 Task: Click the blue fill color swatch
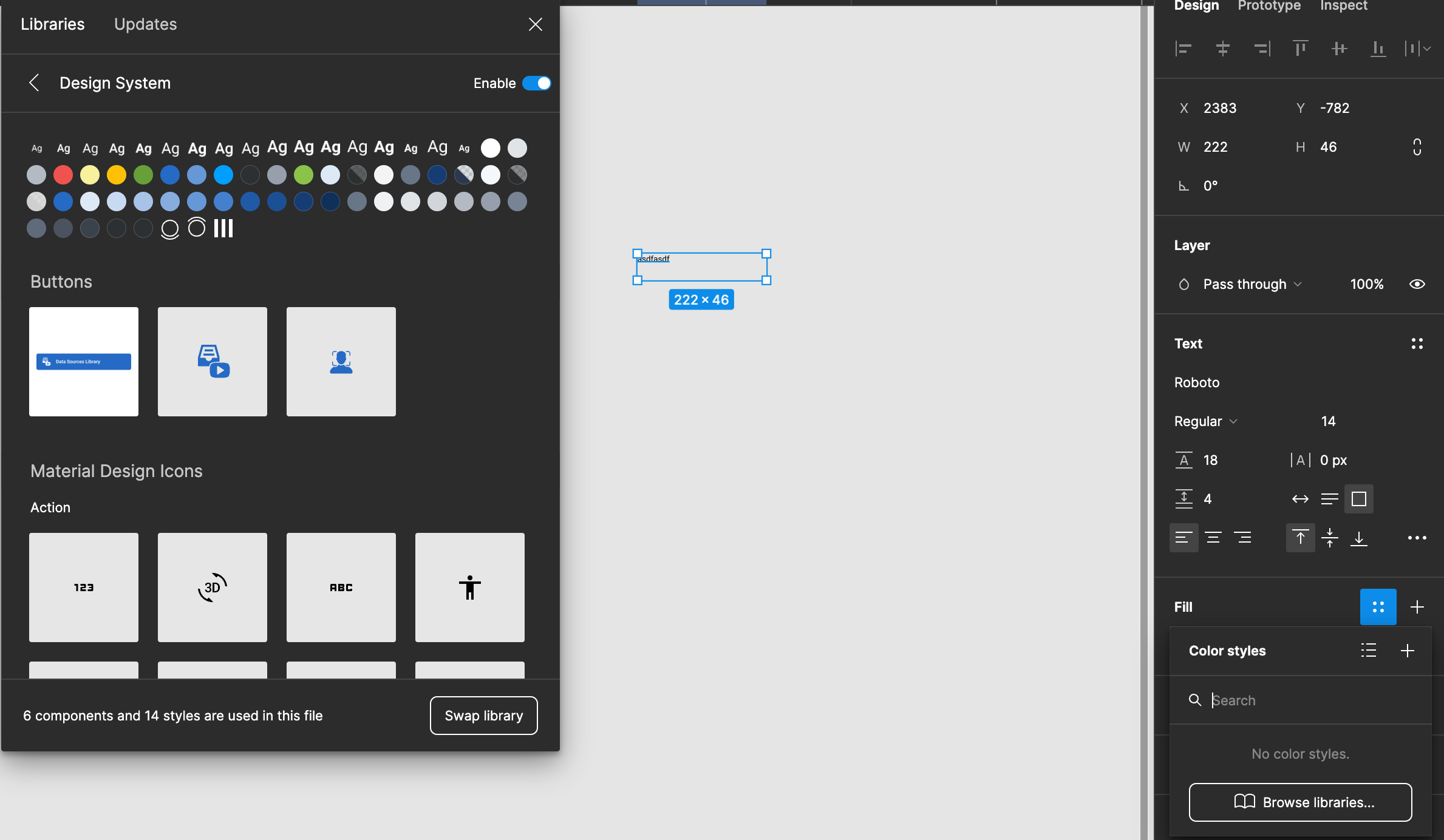click(x=1378, y=607)
